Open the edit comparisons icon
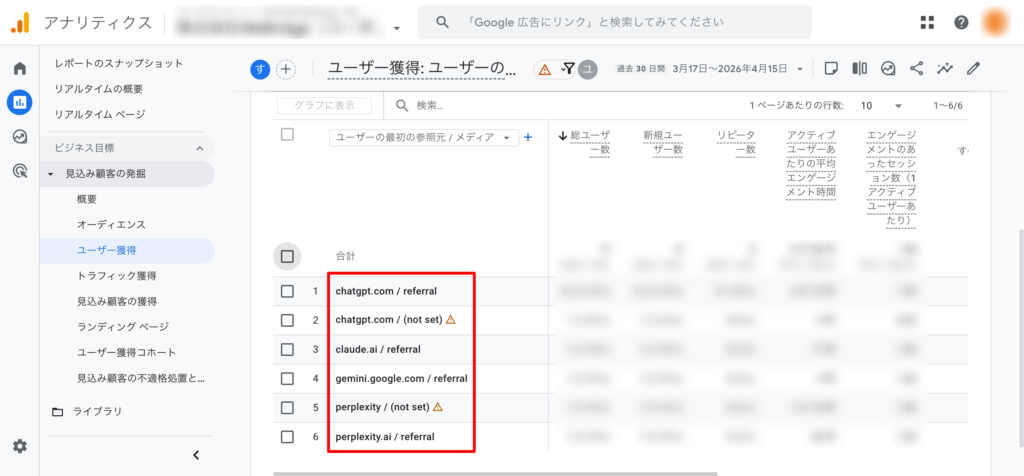 click(x=859, y=68)
